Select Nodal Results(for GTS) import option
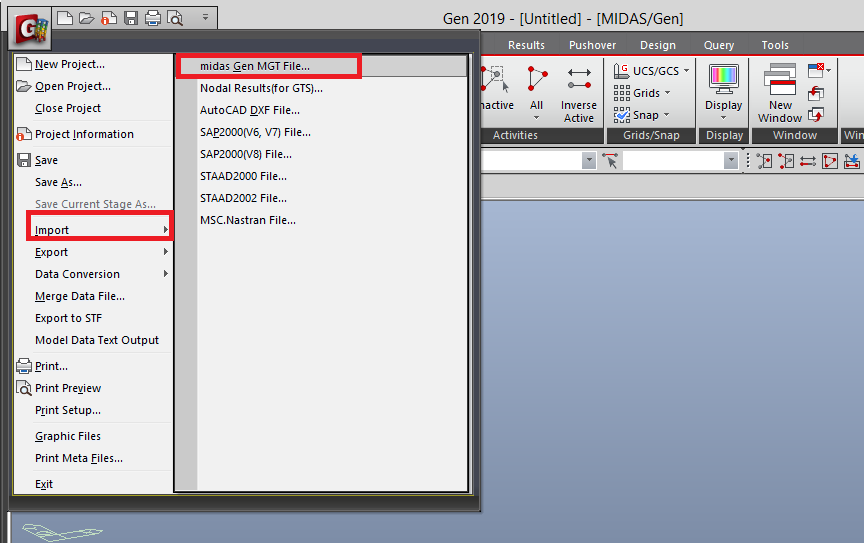Image resolution: width=864 pixels, height=543 pixels. coord(322,88)
